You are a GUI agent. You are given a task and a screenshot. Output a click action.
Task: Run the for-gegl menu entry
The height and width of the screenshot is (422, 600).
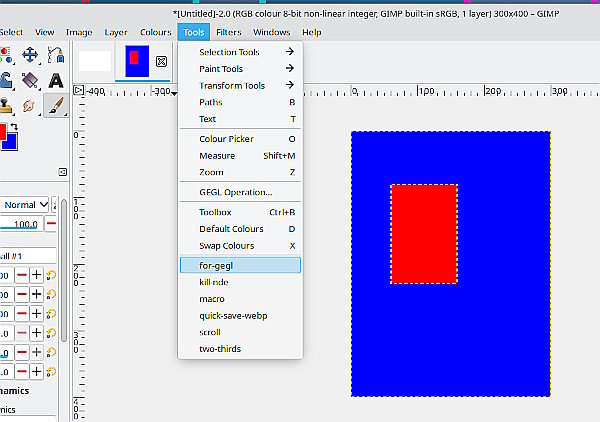point(240,265)
